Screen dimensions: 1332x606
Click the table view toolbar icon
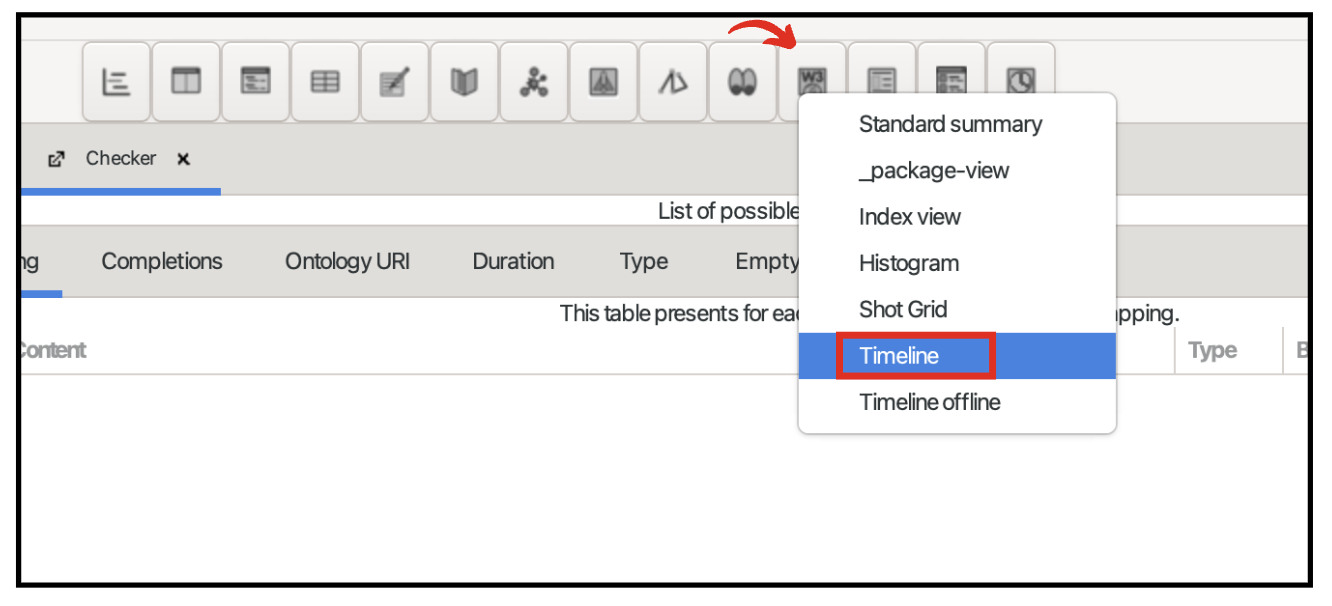(325, 81)
